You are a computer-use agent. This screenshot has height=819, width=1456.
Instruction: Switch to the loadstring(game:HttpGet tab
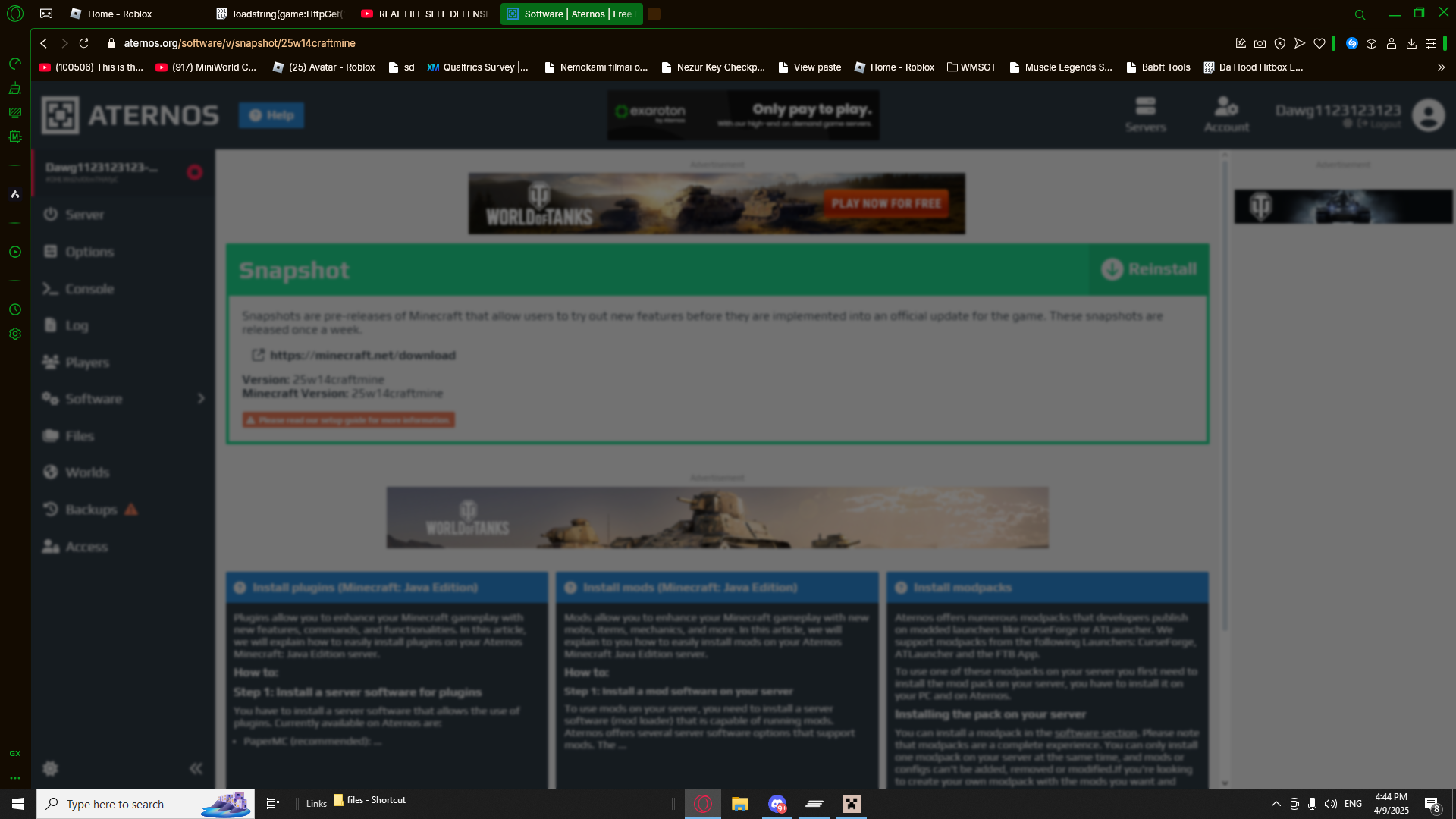click(x=279, y=14)
